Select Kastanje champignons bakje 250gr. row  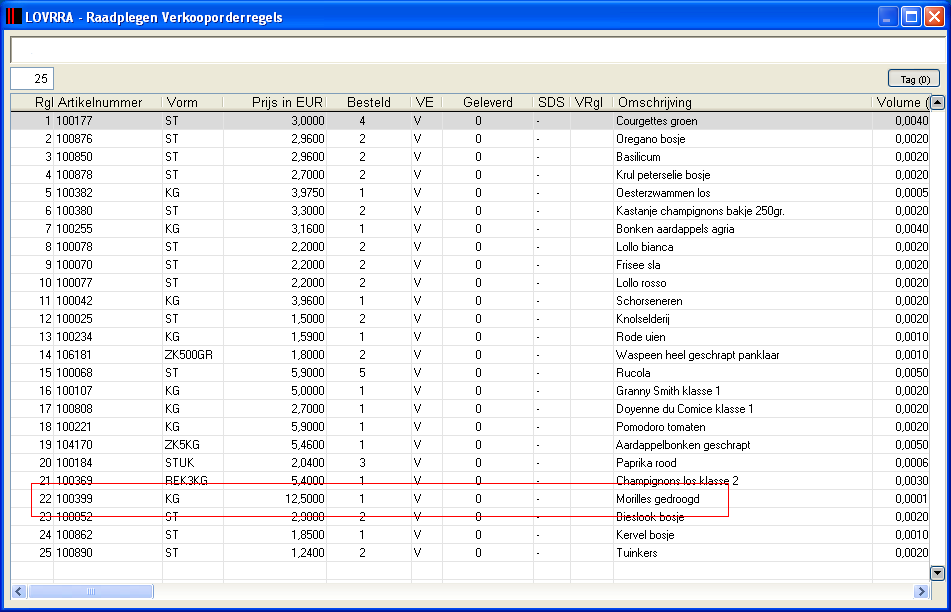470,210
